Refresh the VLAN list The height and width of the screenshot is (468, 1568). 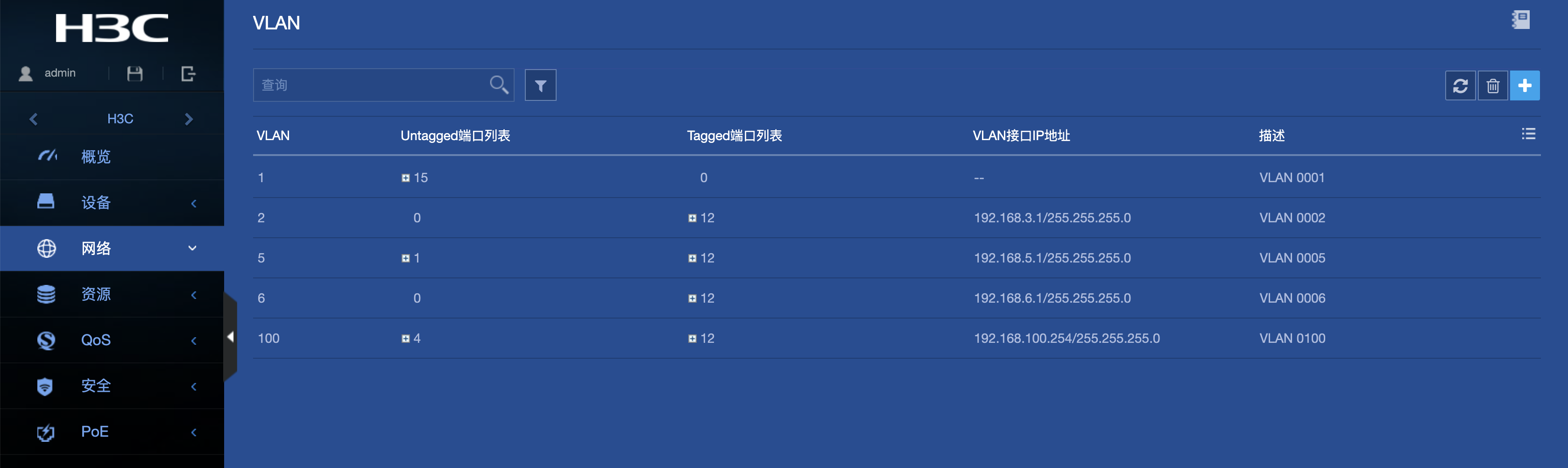tap(1460, 85)
